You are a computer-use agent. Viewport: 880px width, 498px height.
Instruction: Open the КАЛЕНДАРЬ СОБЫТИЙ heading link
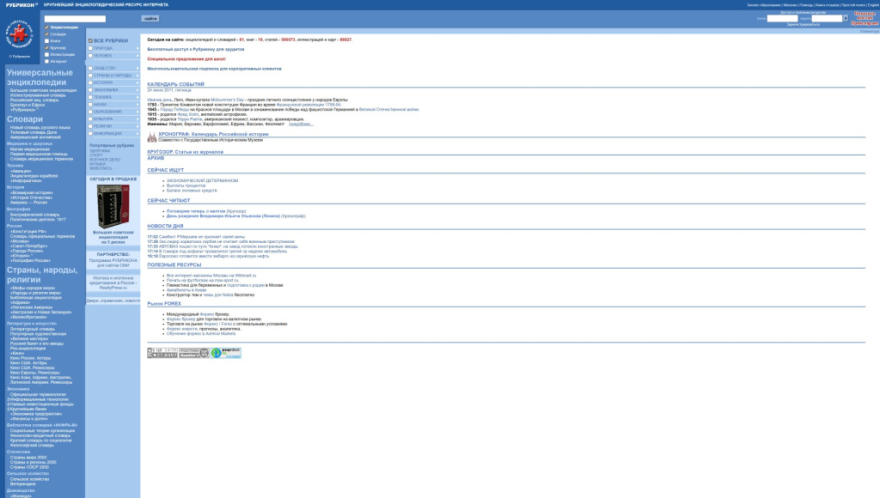point(175,84)
